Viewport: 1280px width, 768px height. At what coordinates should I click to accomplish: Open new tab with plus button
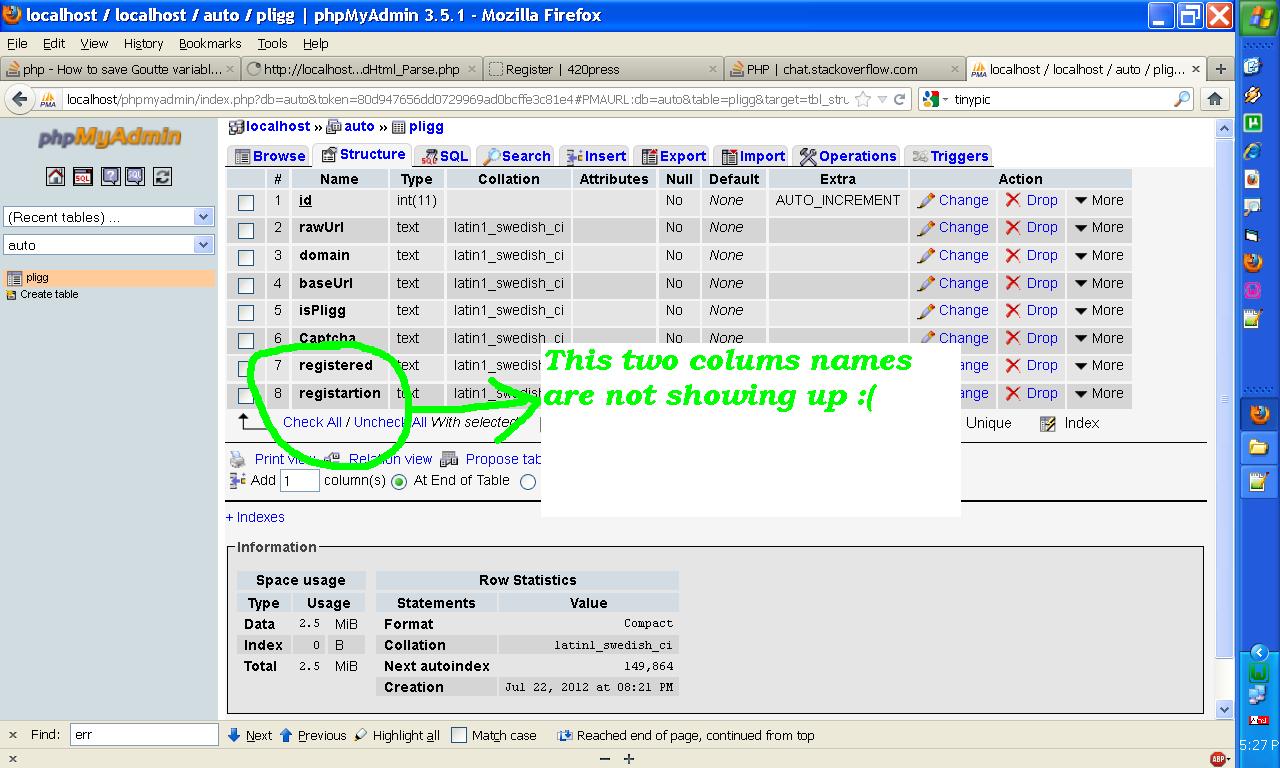point(1220,69)
